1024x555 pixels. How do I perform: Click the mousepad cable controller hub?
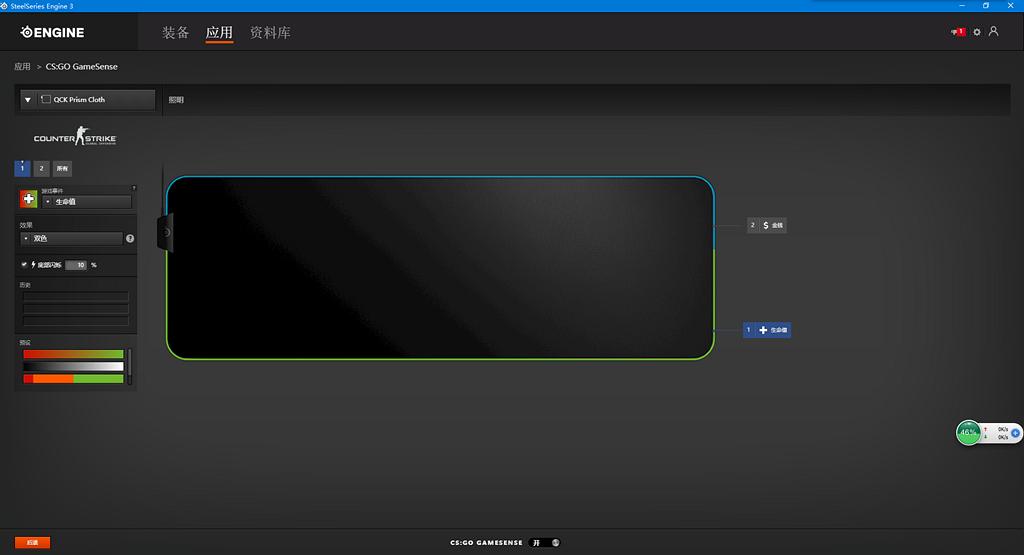(165, 232)
